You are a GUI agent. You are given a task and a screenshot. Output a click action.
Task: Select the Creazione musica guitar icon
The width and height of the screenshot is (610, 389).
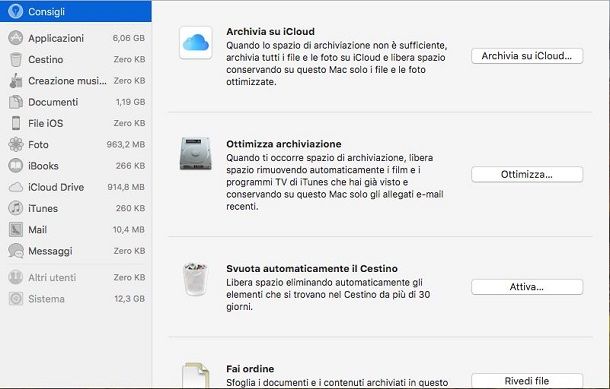16,81
